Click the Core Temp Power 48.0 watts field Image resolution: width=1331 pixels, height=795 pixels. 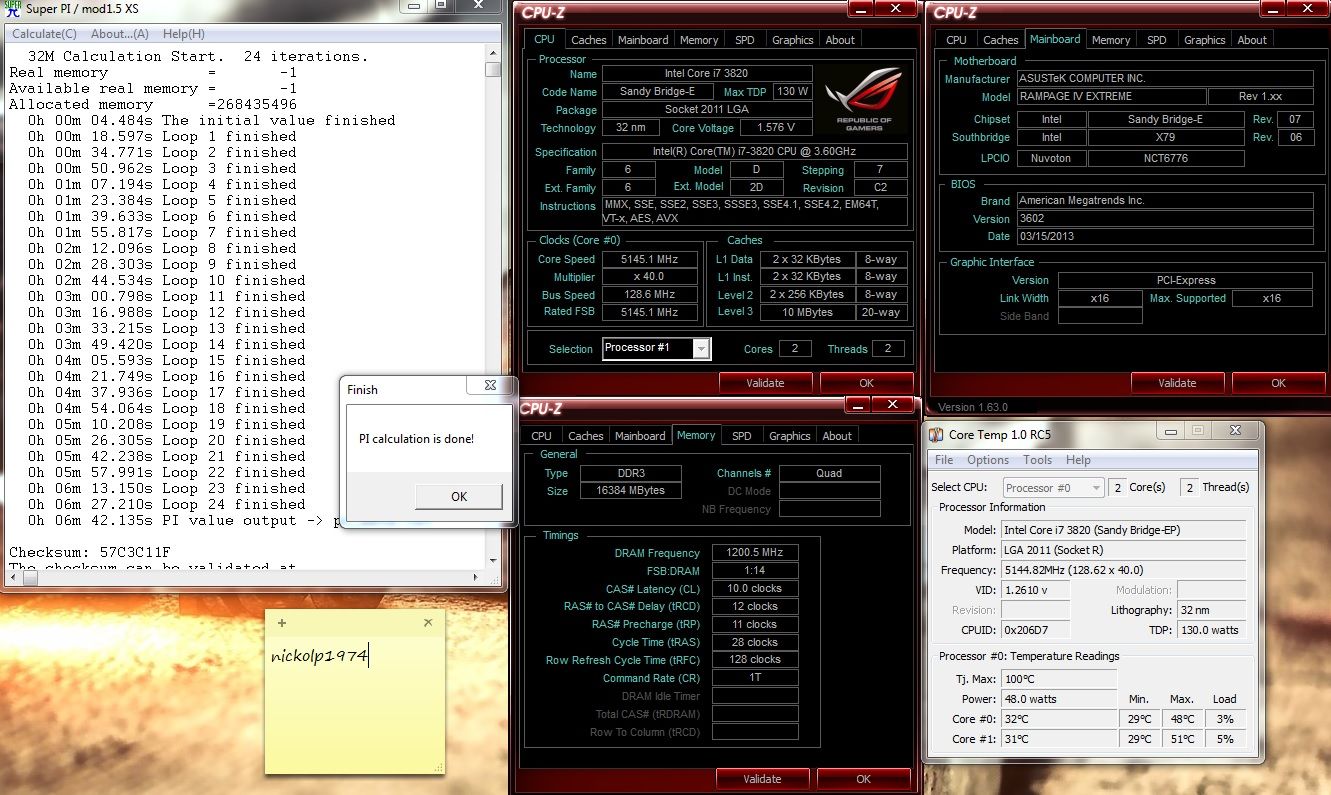(1059, 699)
